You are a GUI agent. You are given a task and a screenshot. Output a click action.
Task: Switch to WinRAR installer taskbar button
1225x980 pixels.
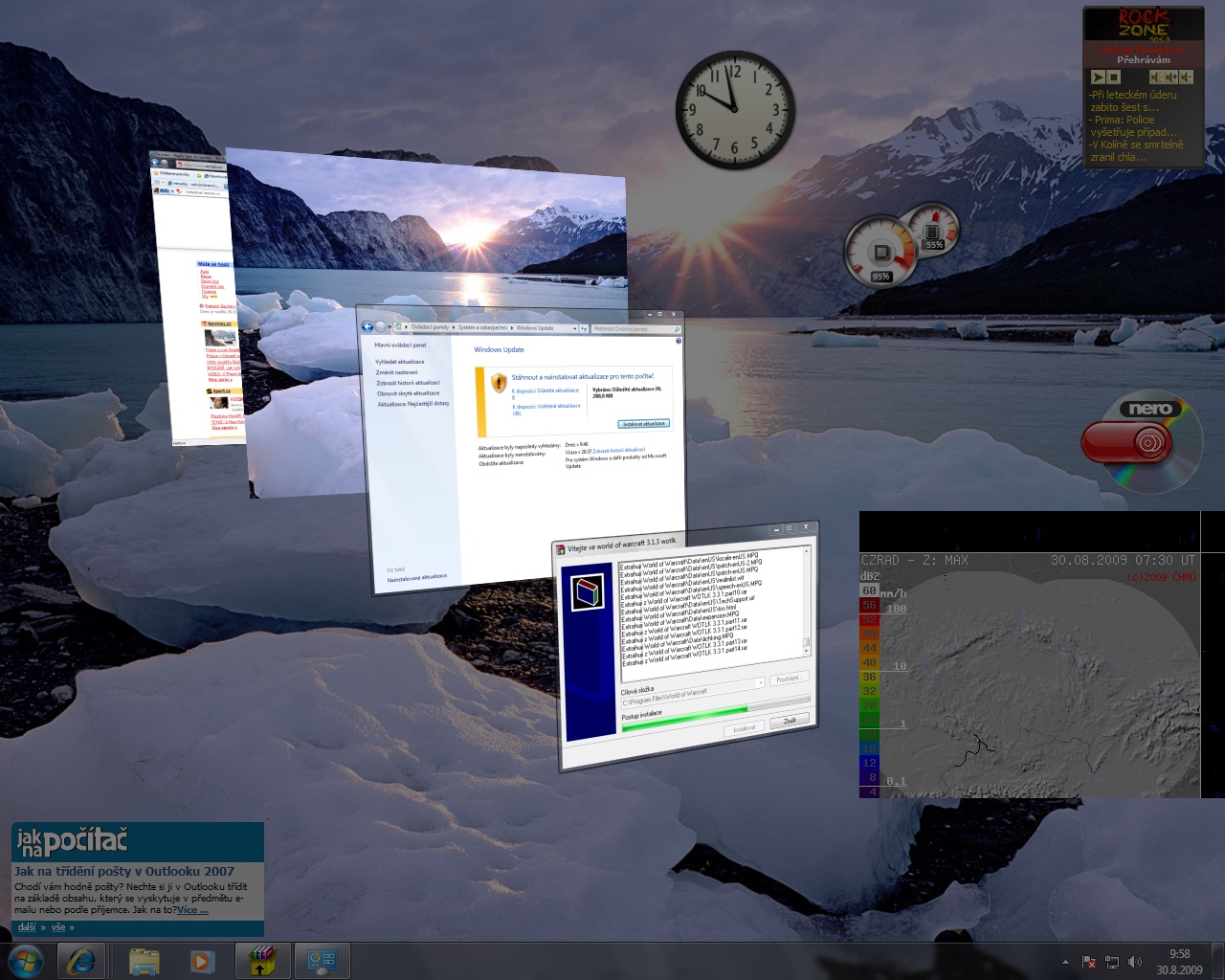(x=263, y=961)
